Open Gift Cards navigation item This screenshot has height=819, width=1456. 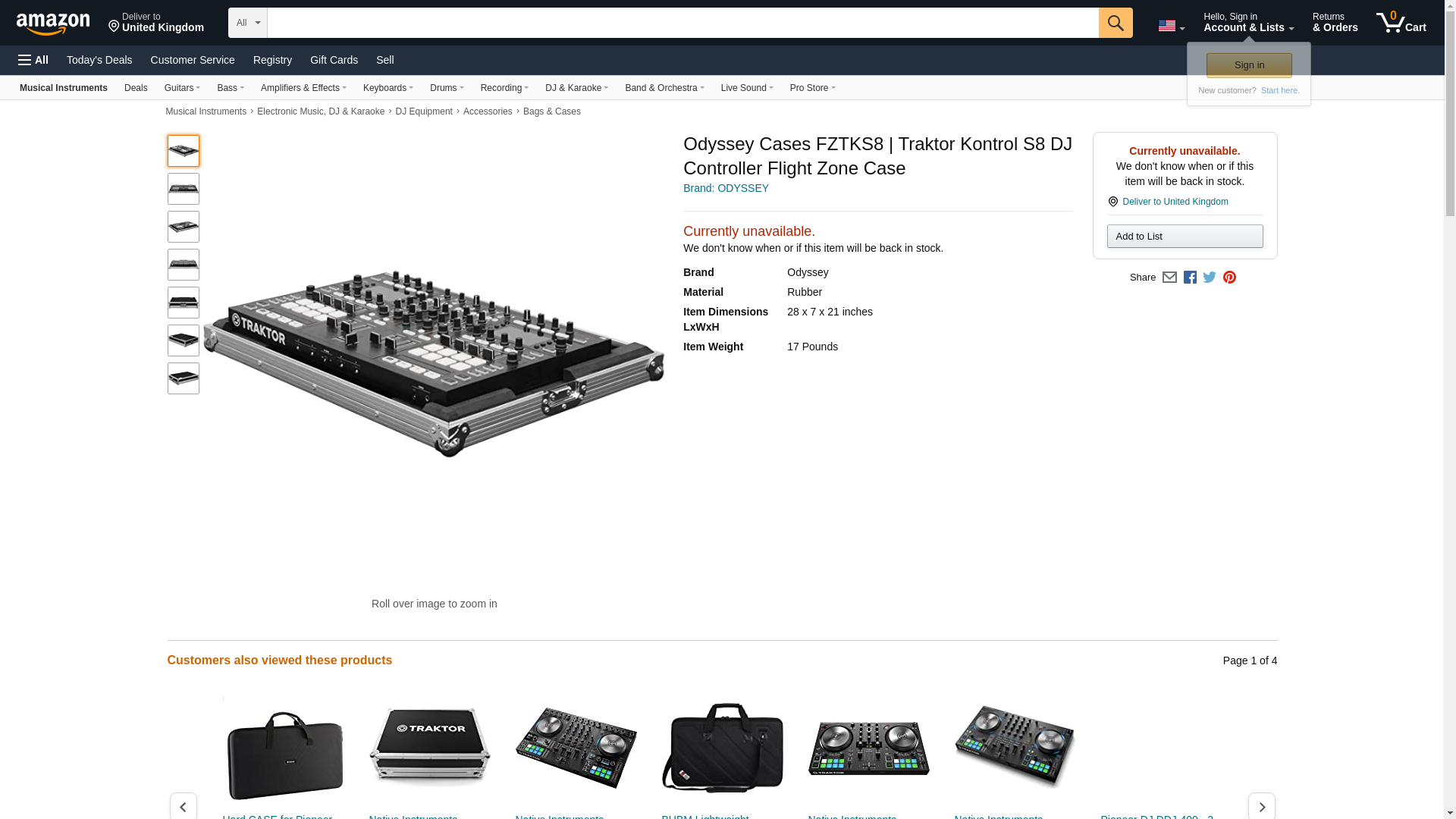pyautogui.click(x=334, y=60)
